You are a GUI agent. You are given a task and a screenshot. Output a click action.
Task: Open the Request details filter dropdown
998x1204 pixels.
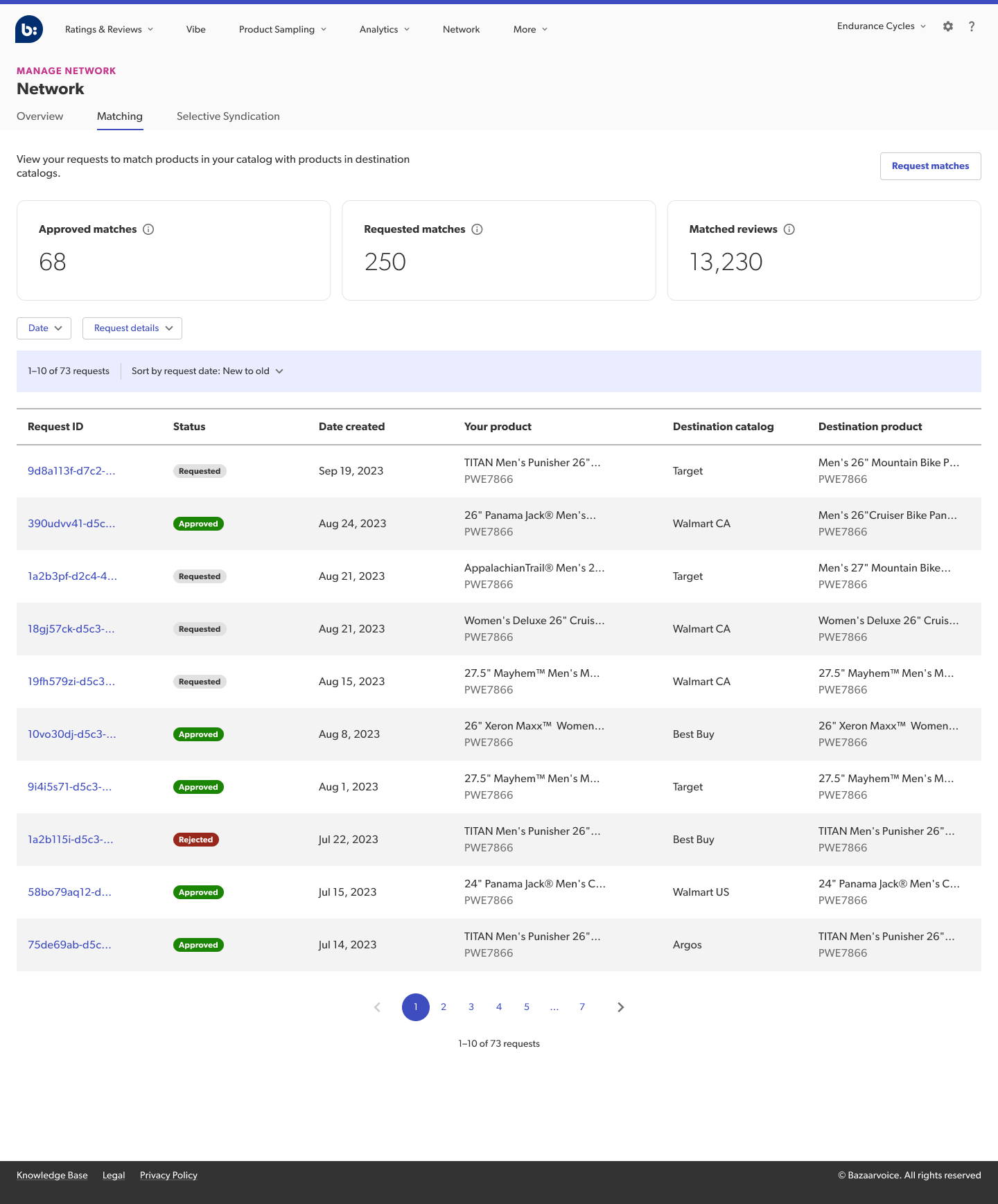click(x=132, y=328)
